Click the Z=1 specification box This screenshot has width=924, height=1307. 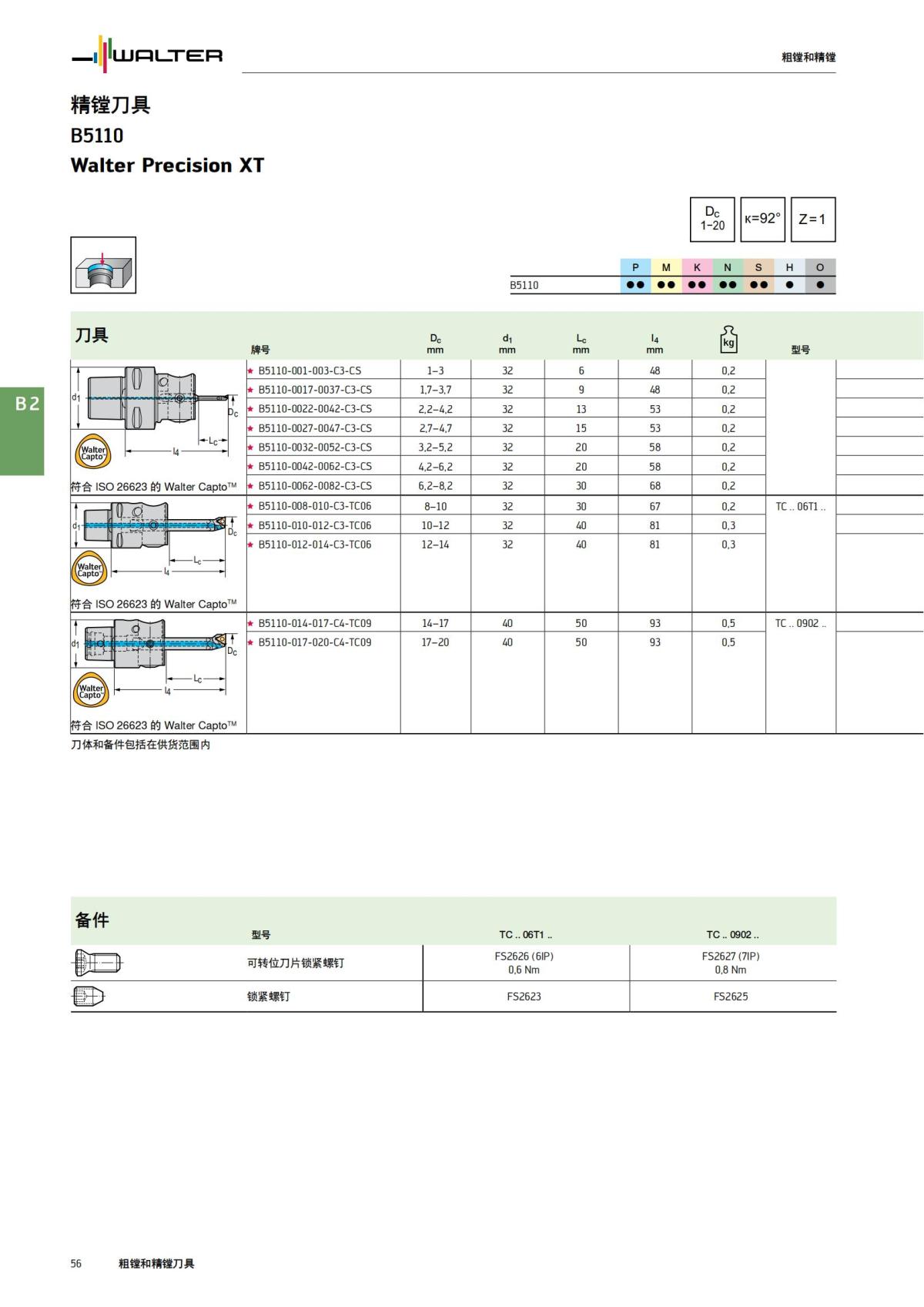(x=812, y=219)
